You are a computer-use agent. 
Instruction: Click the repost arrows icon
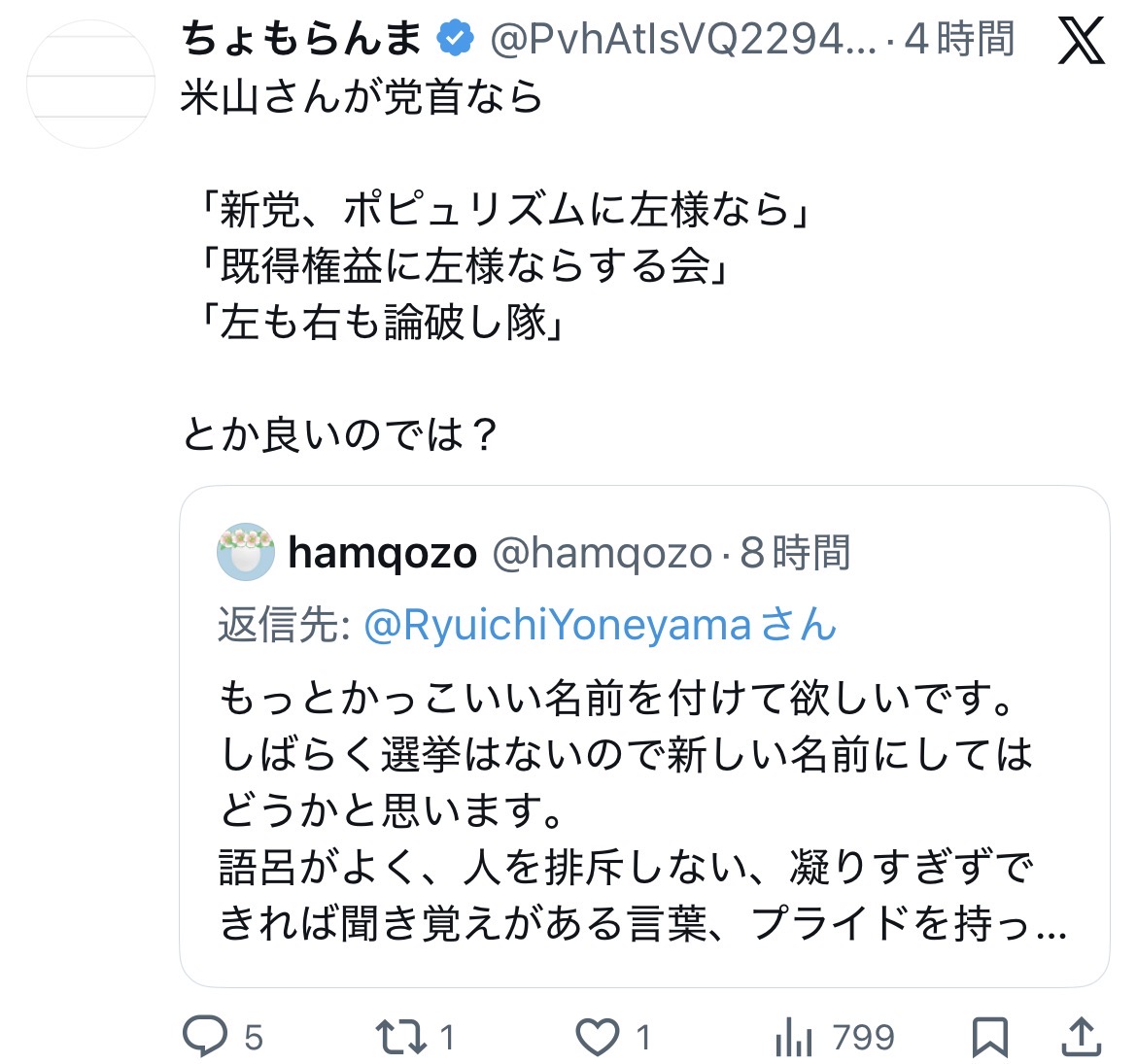point(401,1037)
